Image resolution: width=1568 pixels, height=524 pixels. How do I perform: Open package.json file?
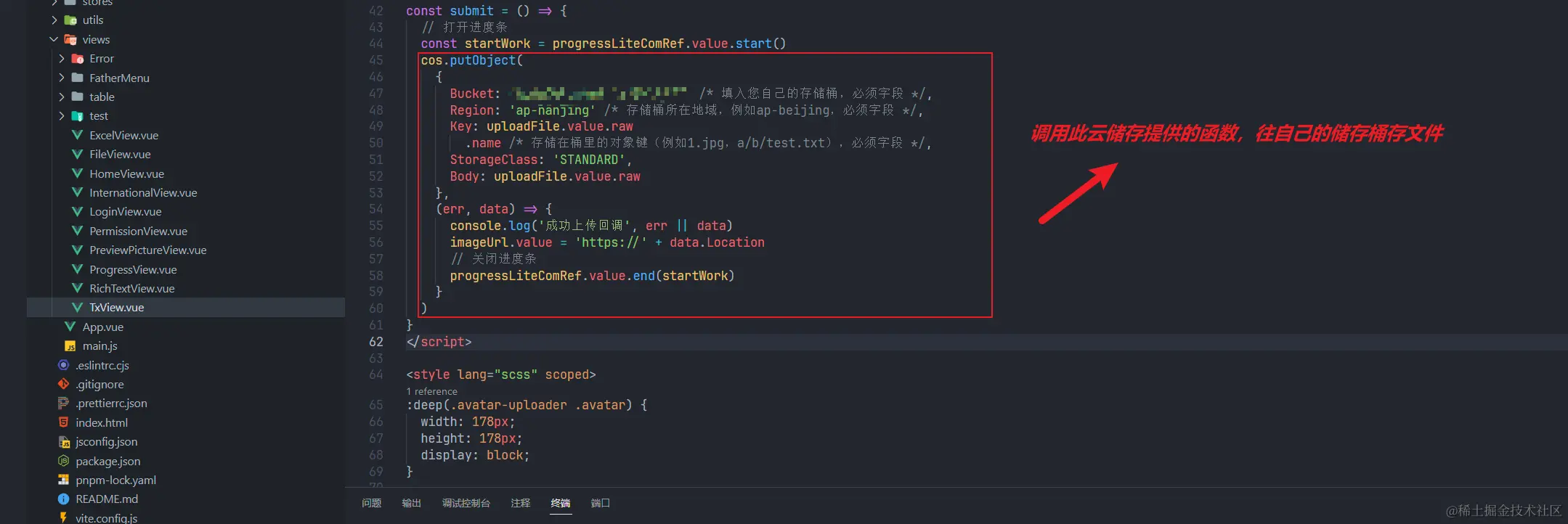click(107, 461)
